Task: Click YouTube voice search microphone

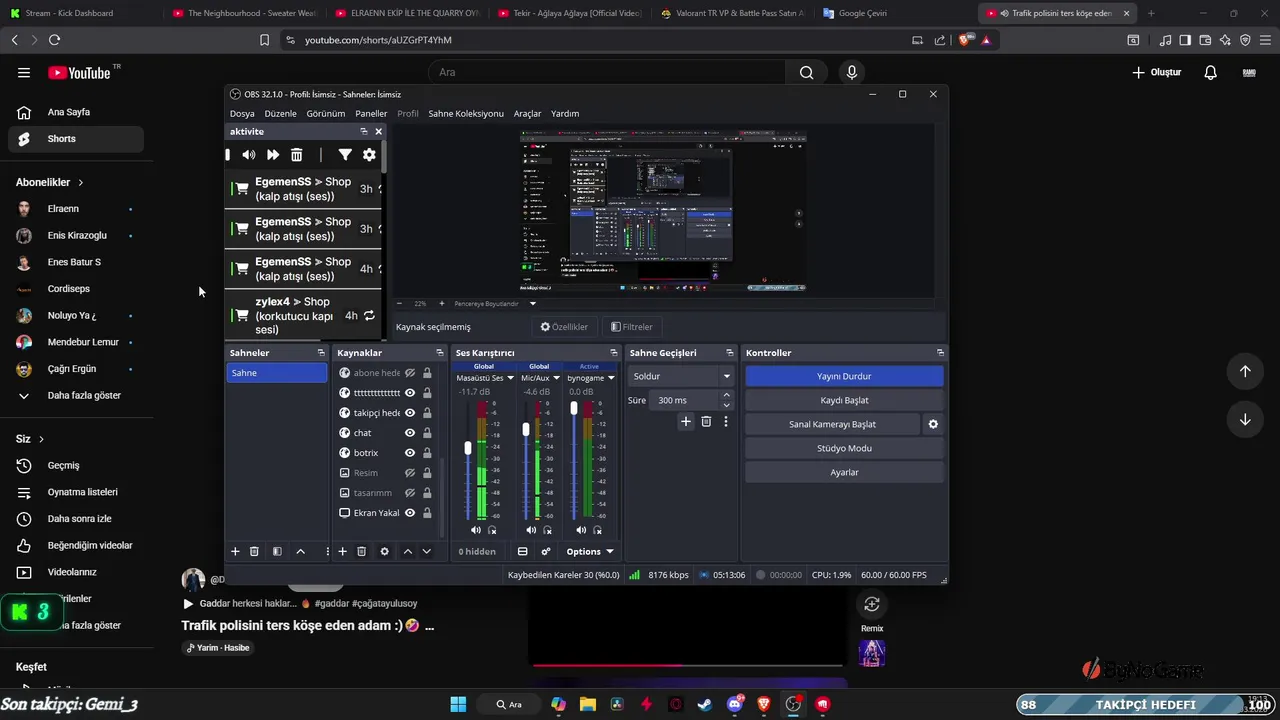Action: [852, 72]
